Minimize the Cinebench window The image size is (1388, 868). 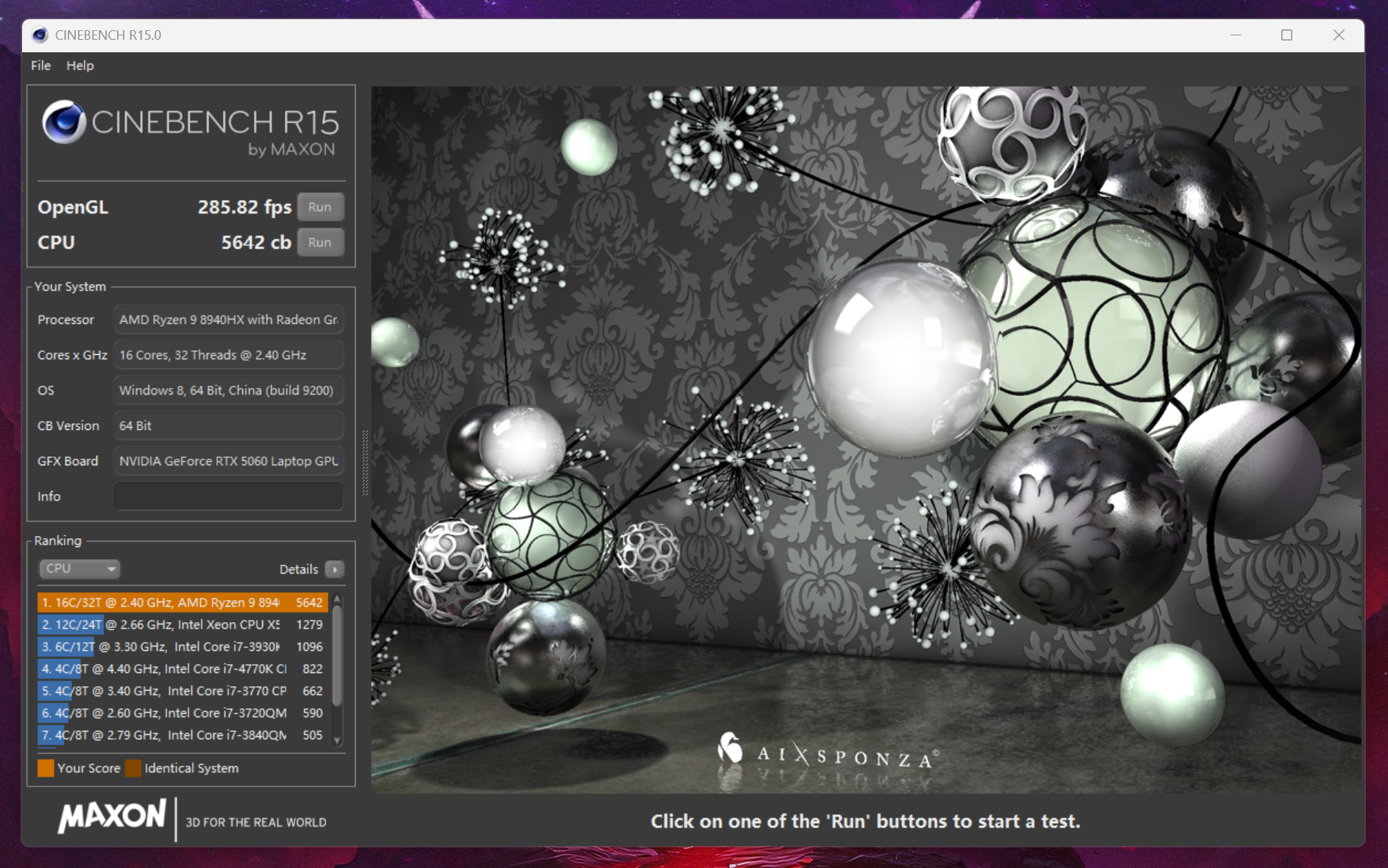[x=1236, y=35]
